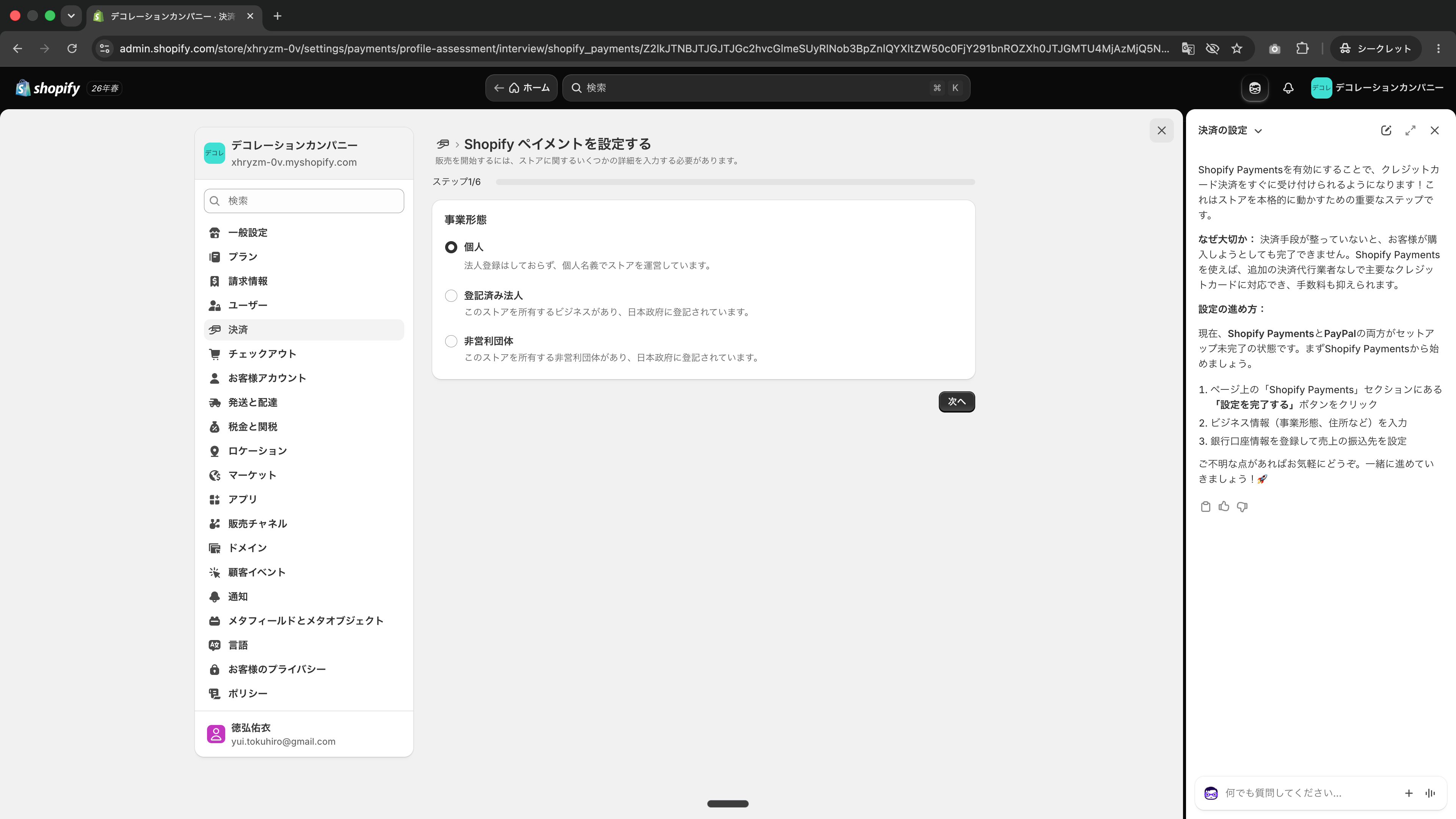The width and height of the screenshot is (1456, 819).
Task: Select the 登記済み法人 radio option
Action: (451, 296)
